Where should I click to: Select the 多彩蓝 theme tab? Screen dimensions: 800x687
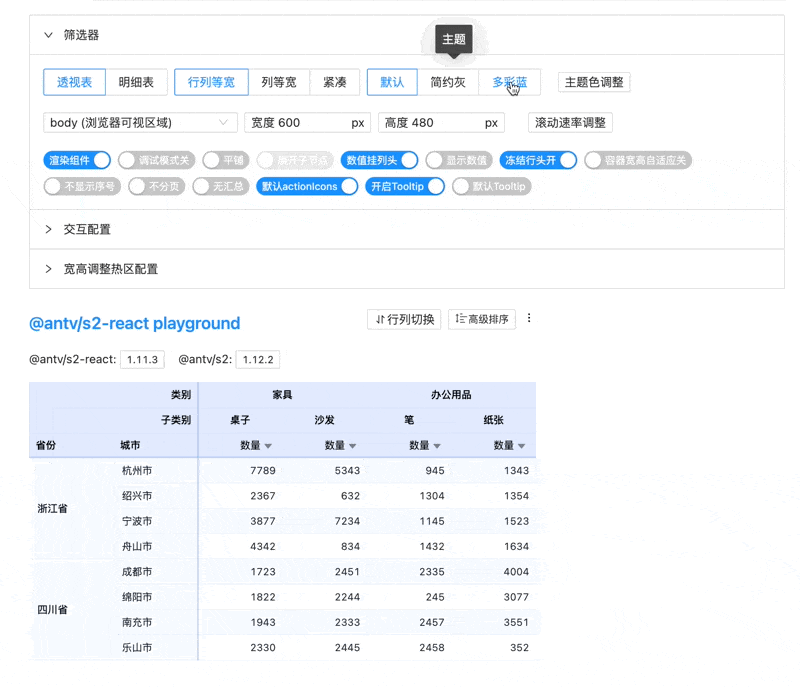512,82
